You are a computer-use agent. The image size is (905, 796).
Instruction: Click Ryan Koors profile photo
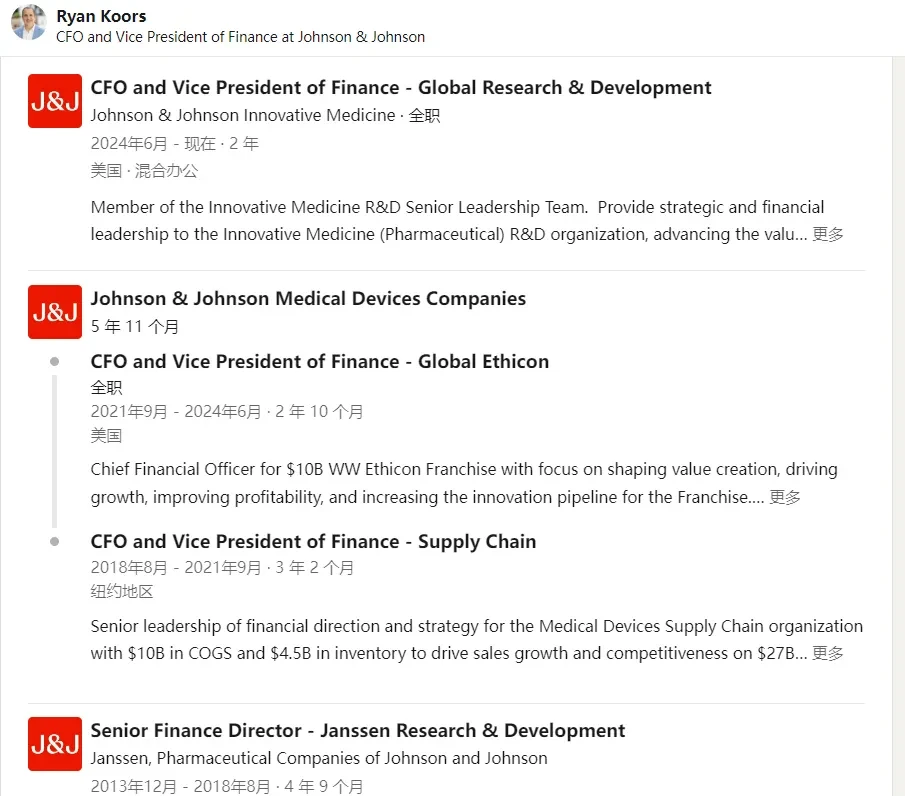(28, 23)
